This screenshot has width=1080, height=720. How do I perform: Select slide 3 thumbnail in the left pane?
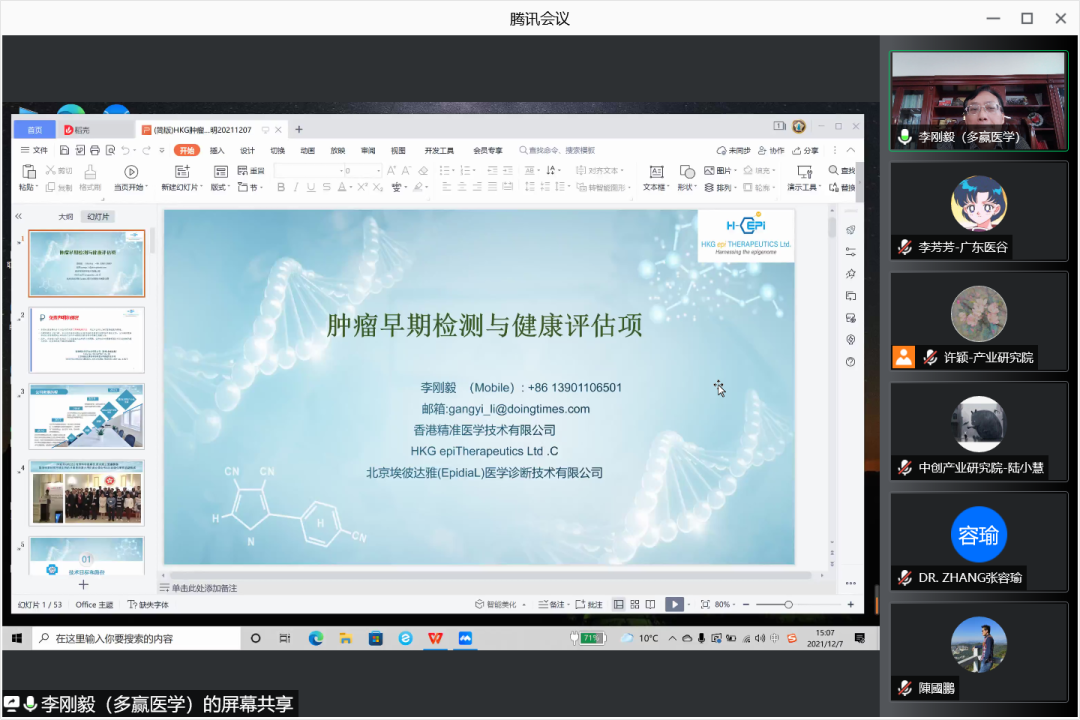(86, 417)
